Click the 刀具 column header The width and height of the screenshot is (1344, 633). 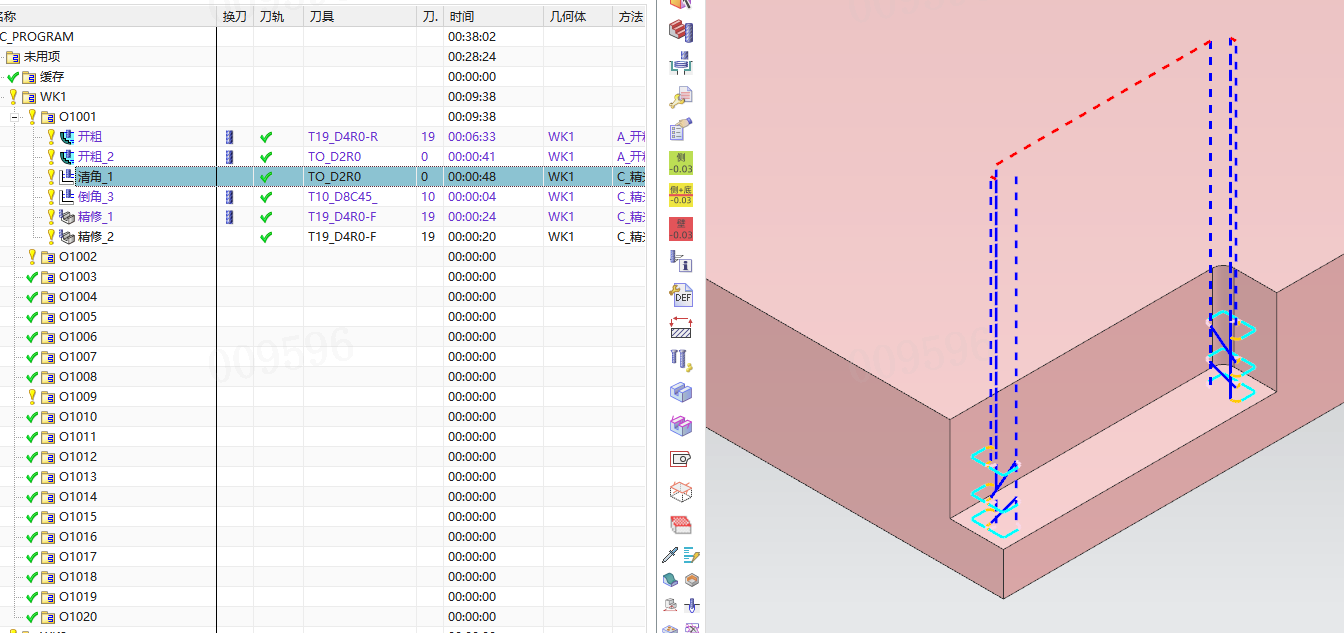tap(322, 17)
